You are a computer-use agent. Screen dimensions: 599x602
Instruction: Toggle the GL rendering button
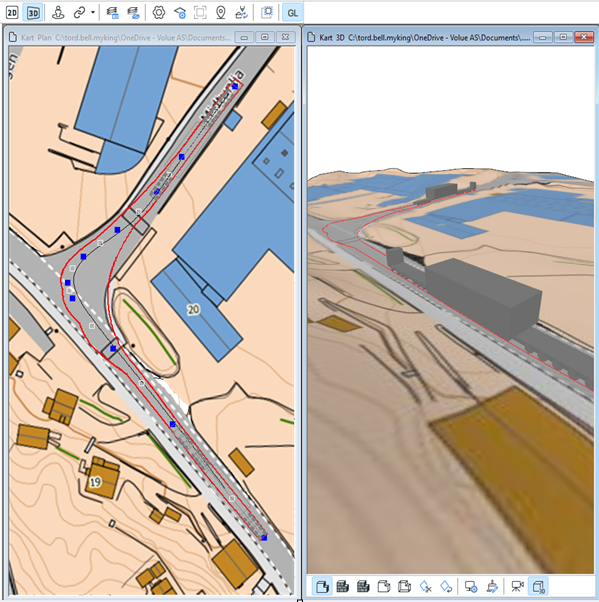[x=292, y=13]
